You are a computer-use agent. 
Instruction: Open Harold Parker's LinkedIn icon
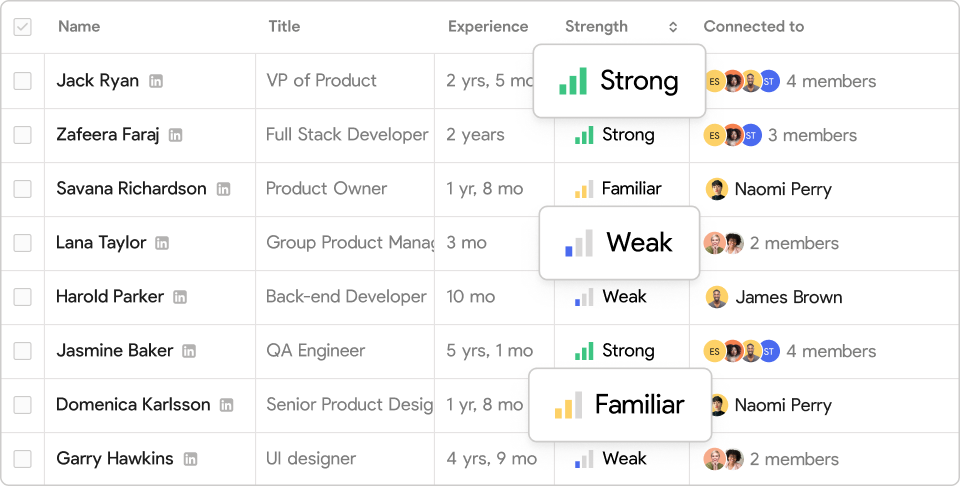tap(180, 297)
